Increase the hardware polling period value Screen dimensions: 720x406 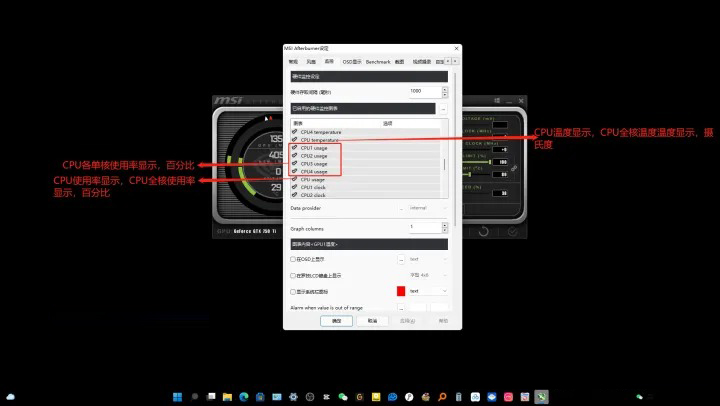click(444, 90)
